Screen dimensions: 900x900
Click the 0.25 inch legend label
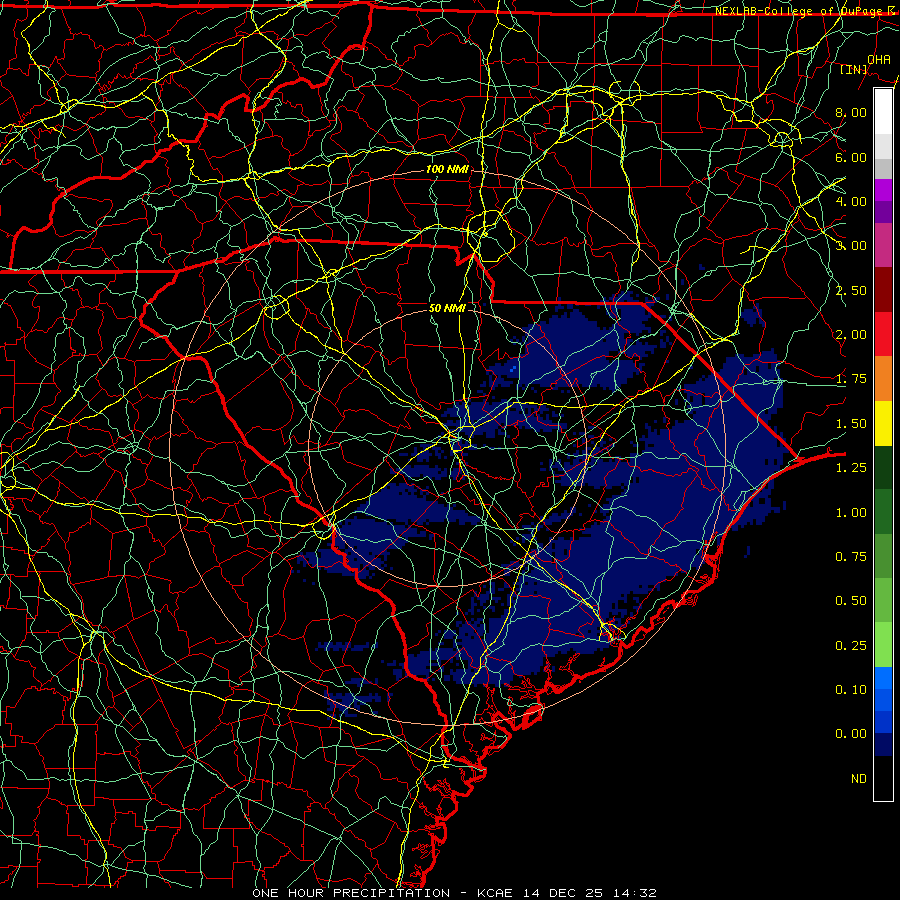[x=851, y=646]
